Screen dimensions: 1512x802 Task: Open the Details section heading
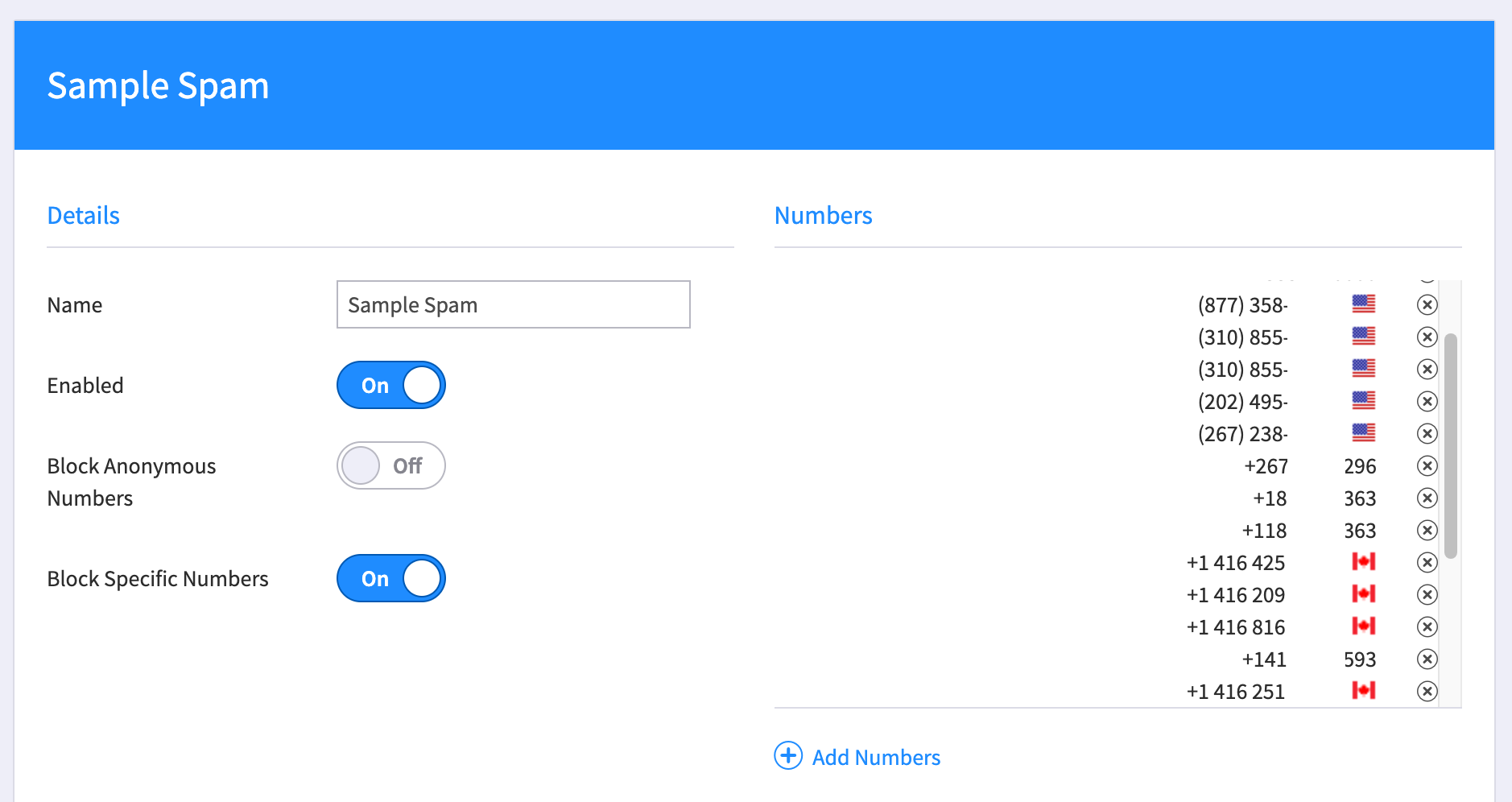point(83,215)
